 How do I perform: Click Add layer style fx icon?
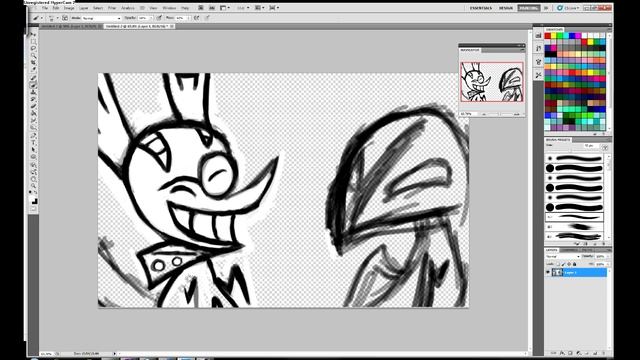[562, 353]
